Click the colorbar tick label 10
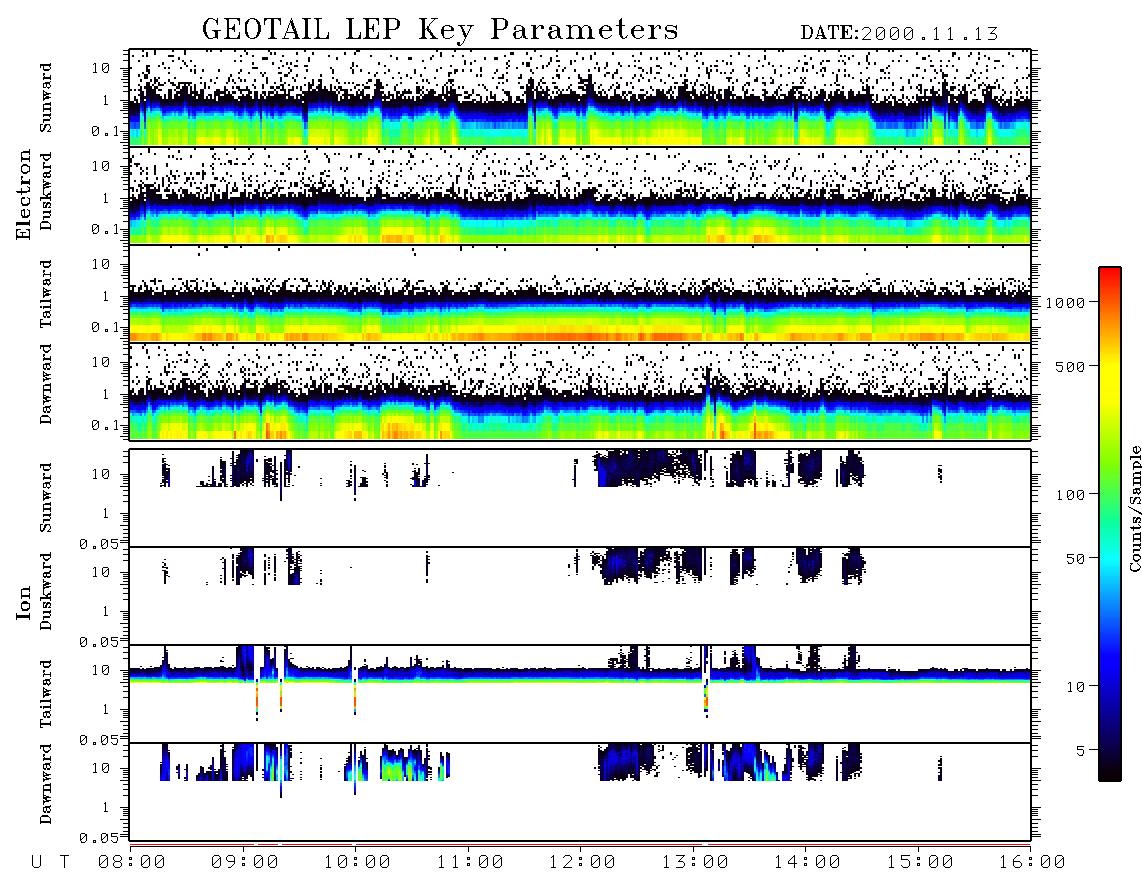Image resolution: width=1142 pixels, height=880 pixels. [1075, 687]
